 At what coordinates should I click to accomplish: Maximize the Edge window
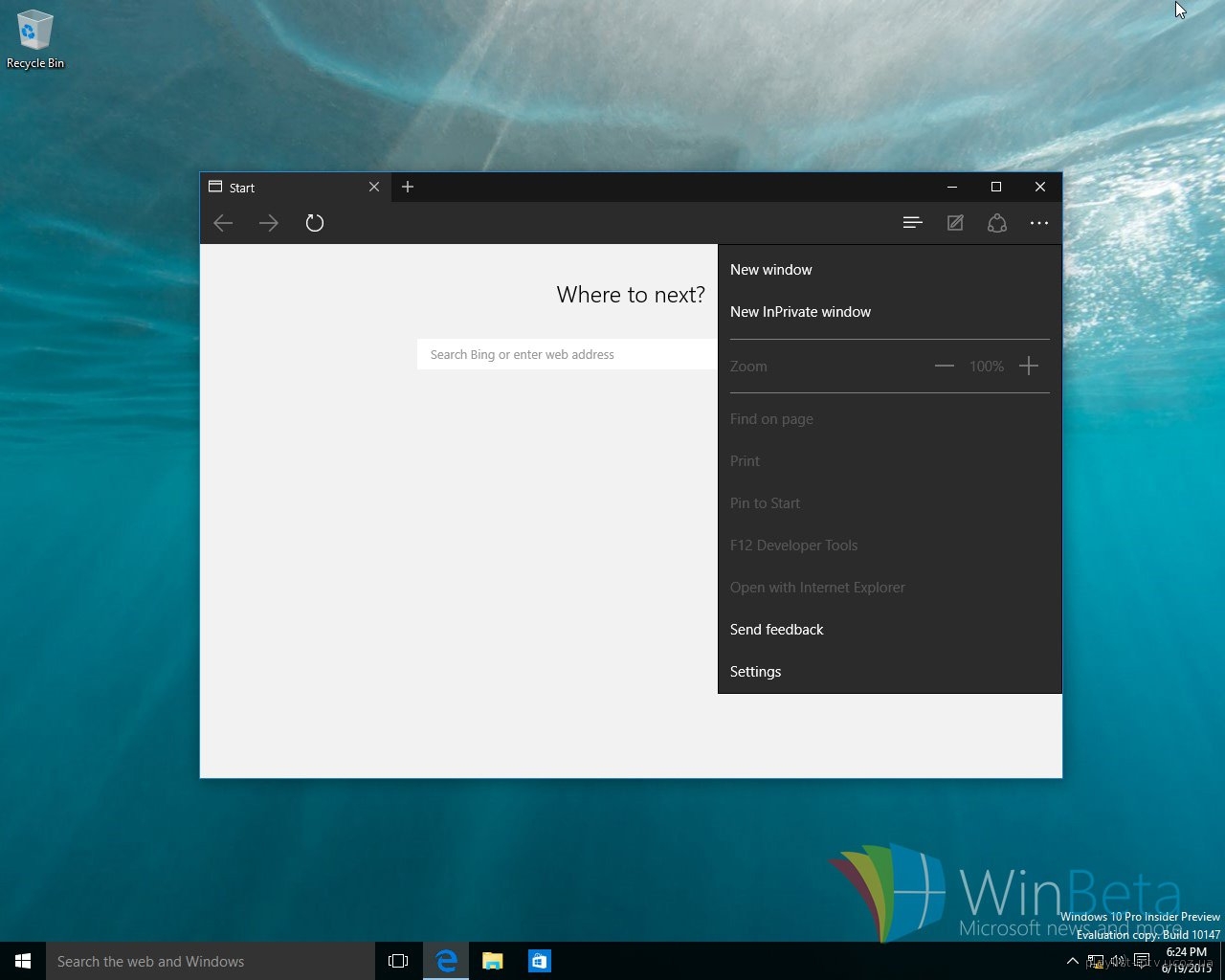pos(995,187)
